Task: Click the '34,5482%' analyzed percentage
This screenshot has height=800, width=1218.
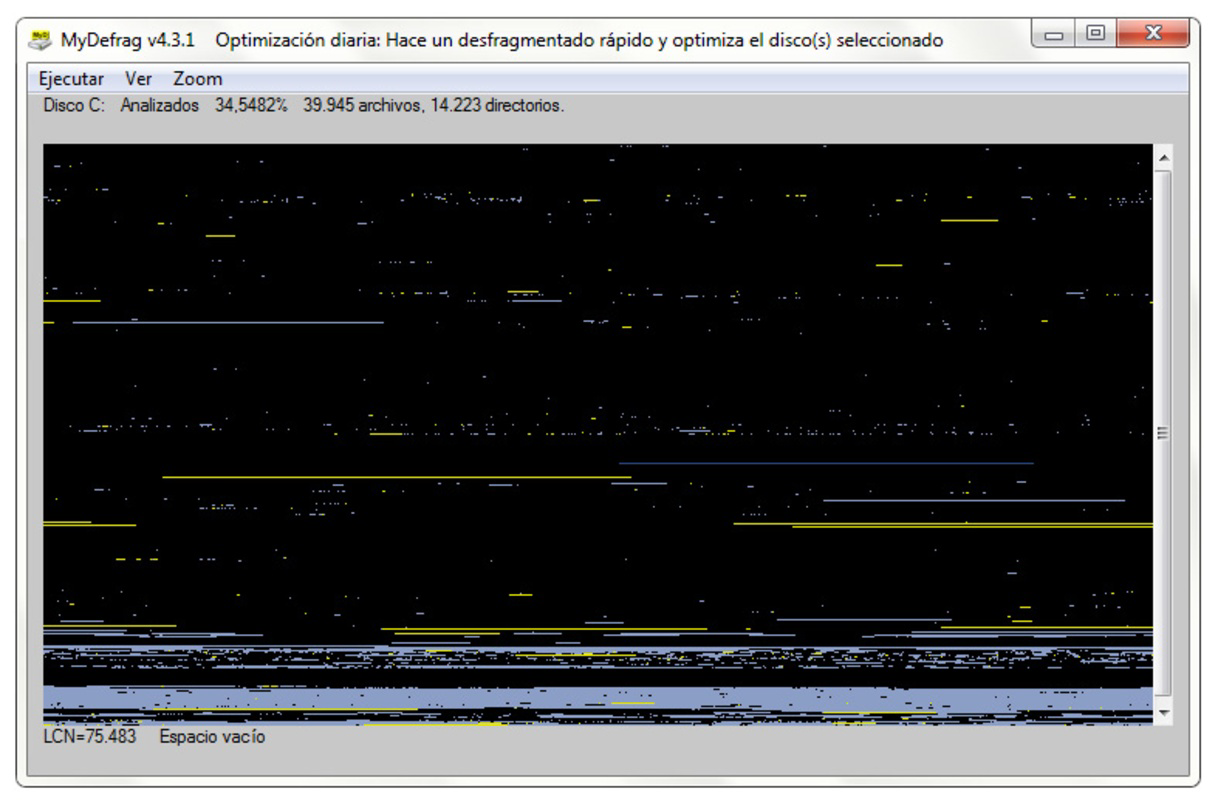Action: click(251, 105)
